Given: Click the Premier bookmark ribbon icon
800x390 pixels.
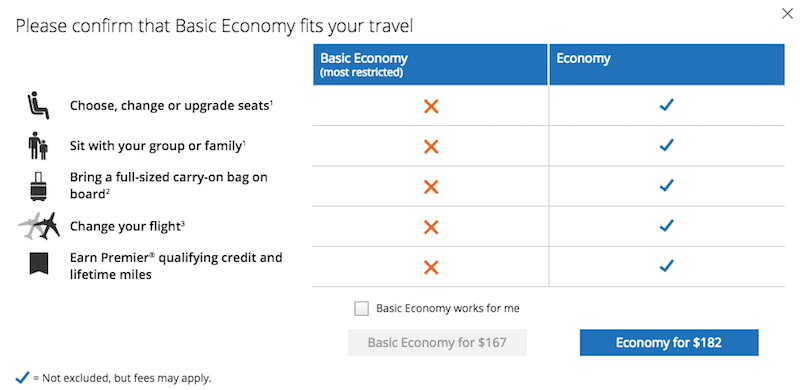Looking at the screenshot, I should (39, 264).
